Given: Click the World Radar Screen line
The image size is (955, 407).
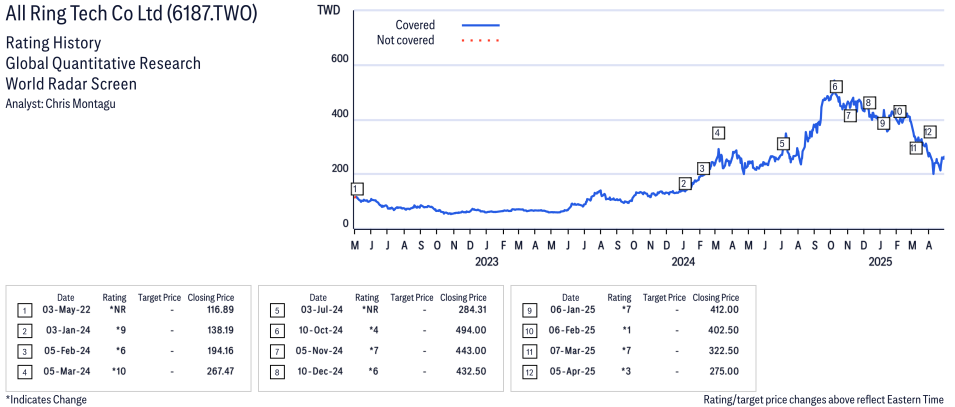Looking at the screenshot, I should click(71, 83).
